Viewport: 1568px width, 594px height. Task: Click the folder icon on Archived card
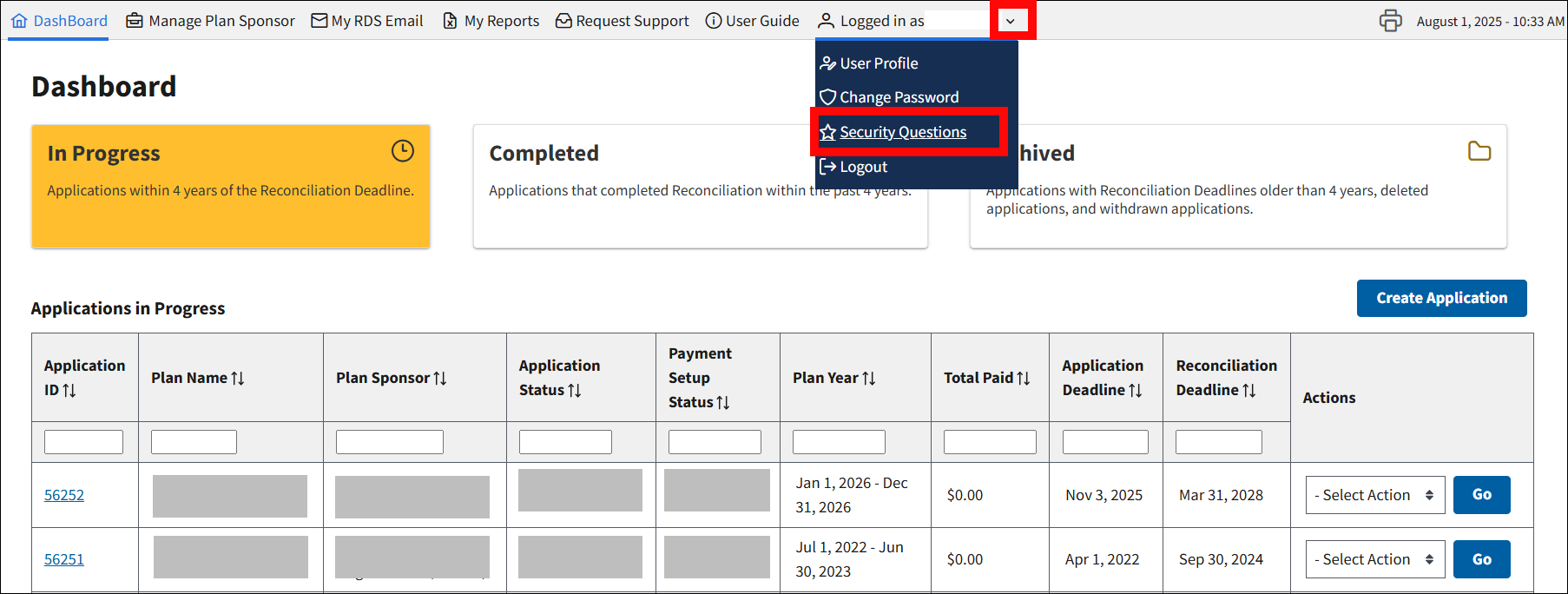click(1479, 151)
